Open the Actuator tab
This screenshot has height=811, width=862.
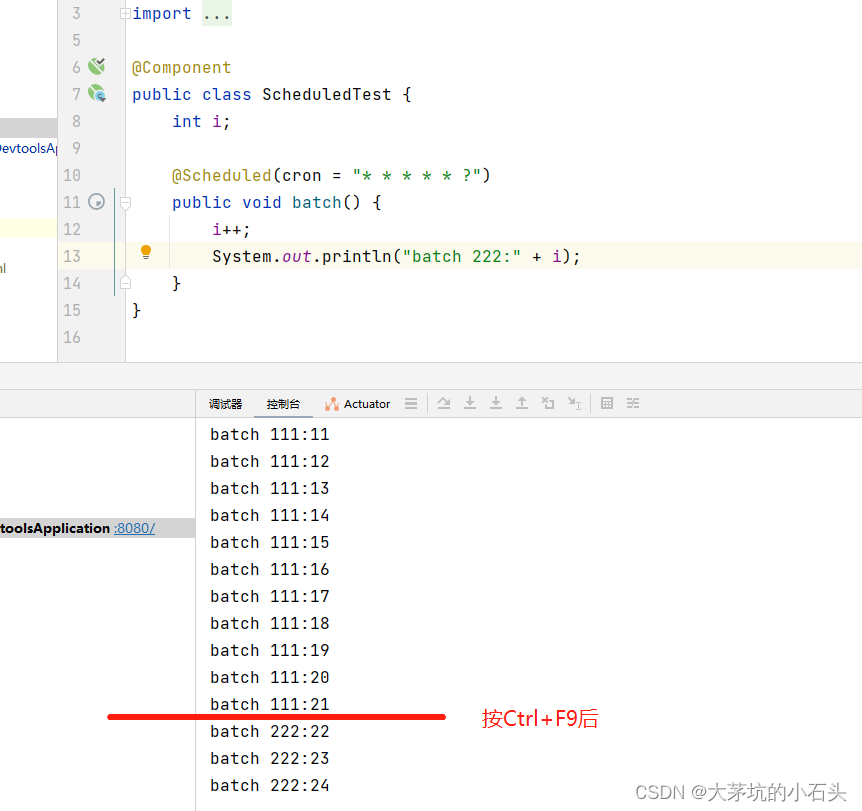click(x=357, y=404)
